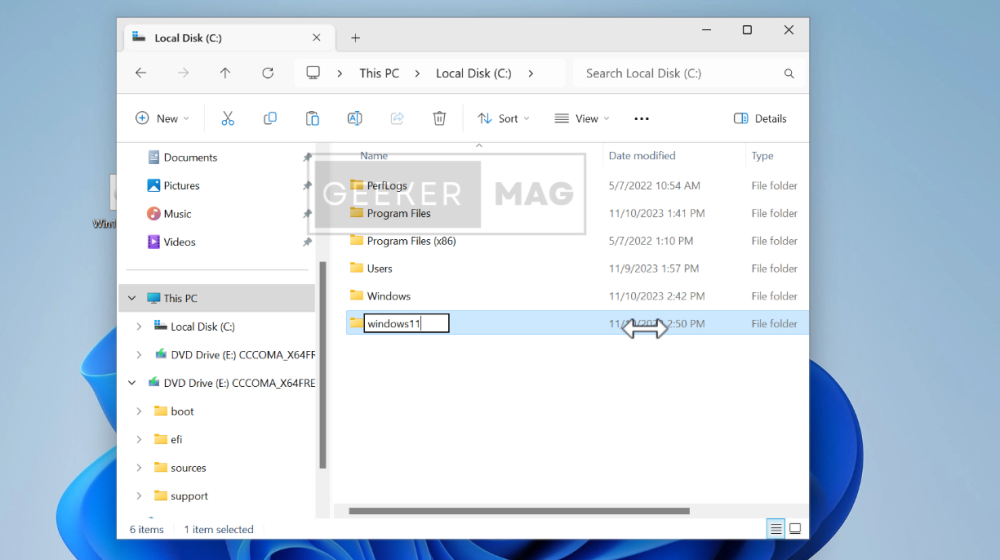Click the Copy icon in toolbar

(270, 119)
